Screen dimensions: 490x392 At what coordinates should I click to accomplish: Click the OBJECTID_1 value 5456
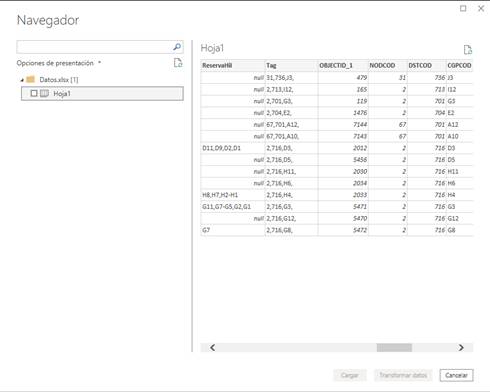(x=360, y=160)
